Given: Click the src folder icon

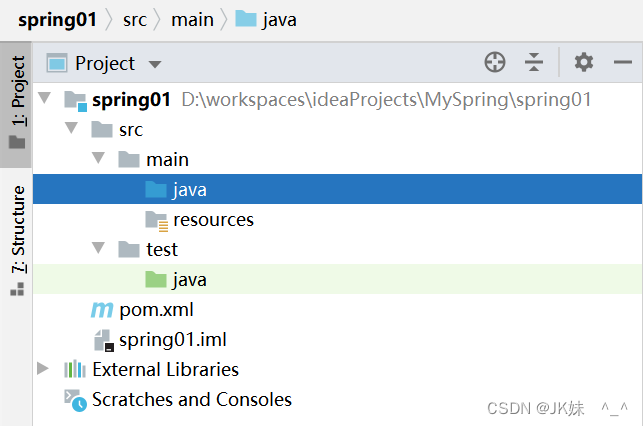Looking at the screenshot, I should pos(102,130).
